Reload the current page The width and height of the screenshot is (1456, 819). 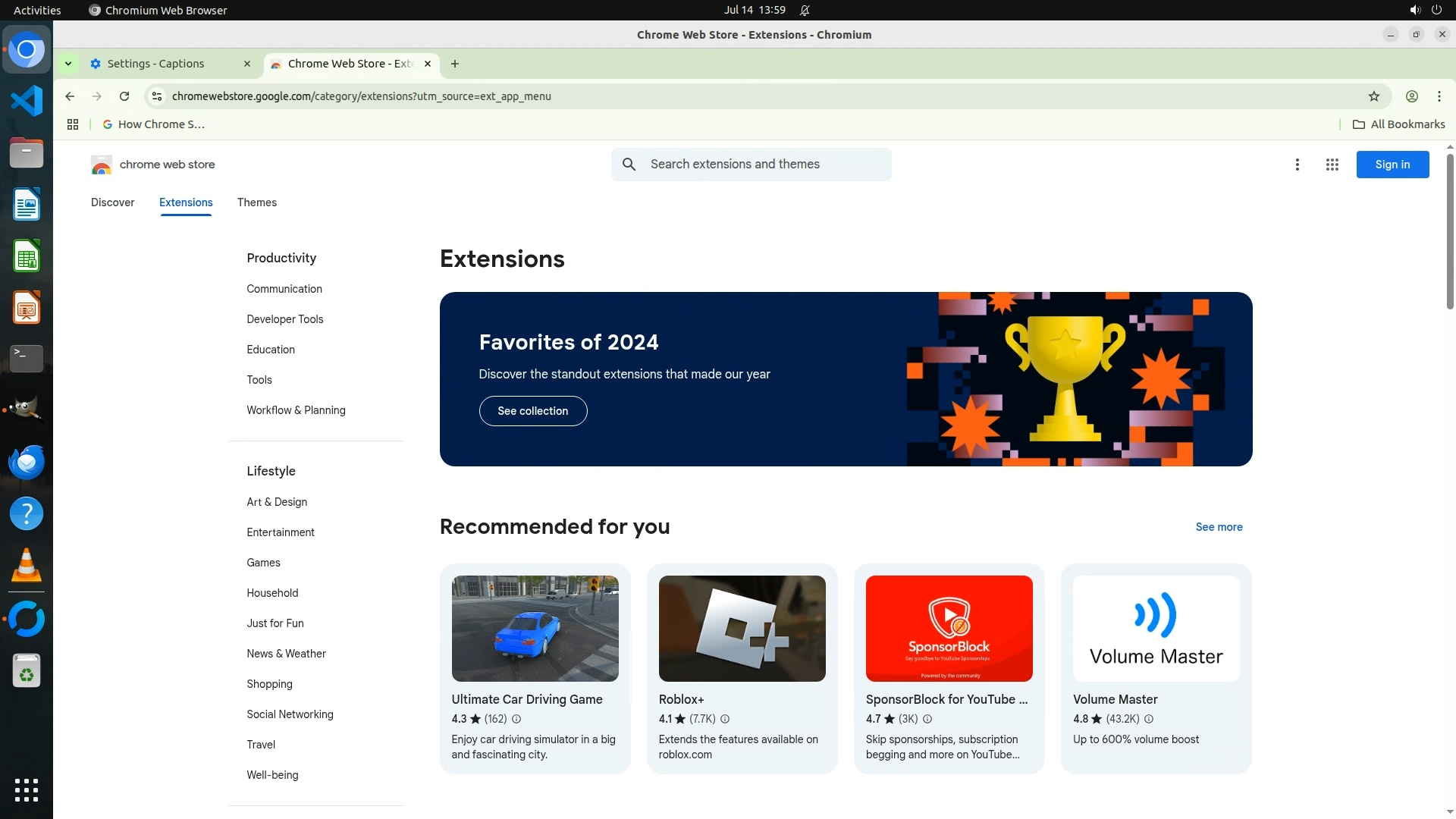[x=124, y=96]
